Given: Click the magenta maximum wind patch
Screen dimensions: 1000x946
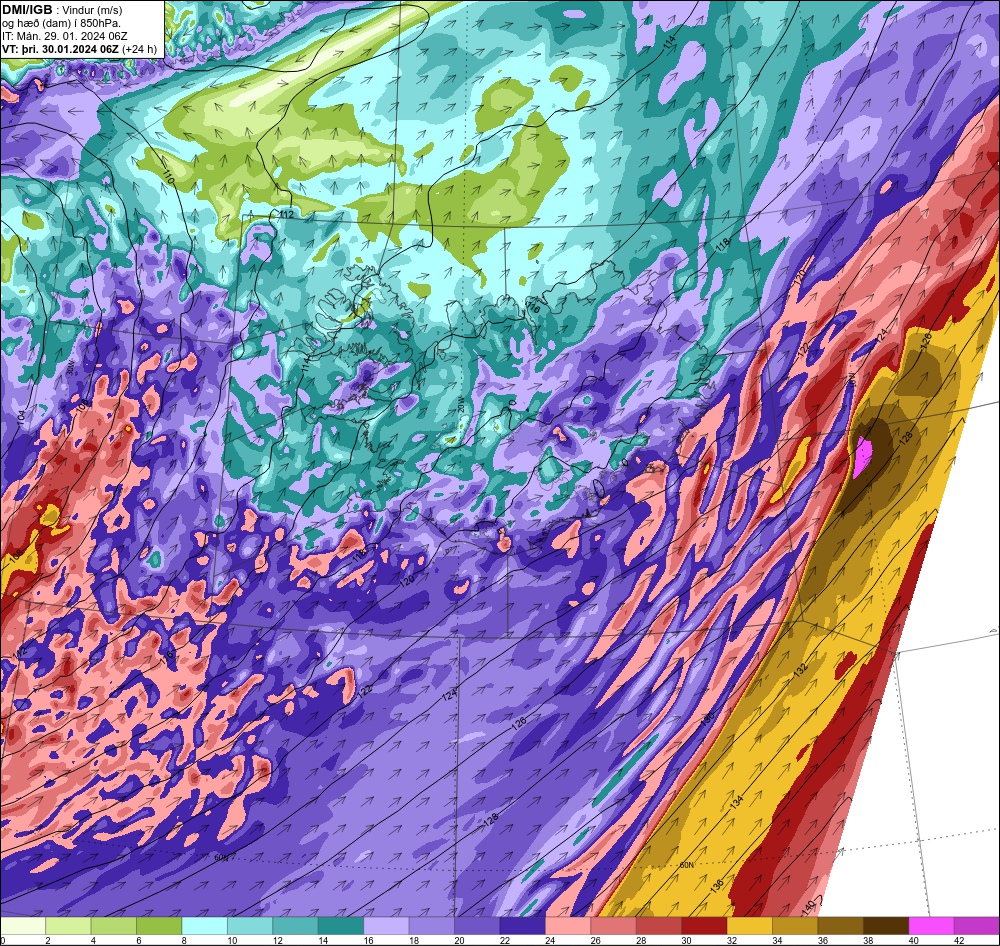Looking at the screenshot, I should tap(863, 456).
